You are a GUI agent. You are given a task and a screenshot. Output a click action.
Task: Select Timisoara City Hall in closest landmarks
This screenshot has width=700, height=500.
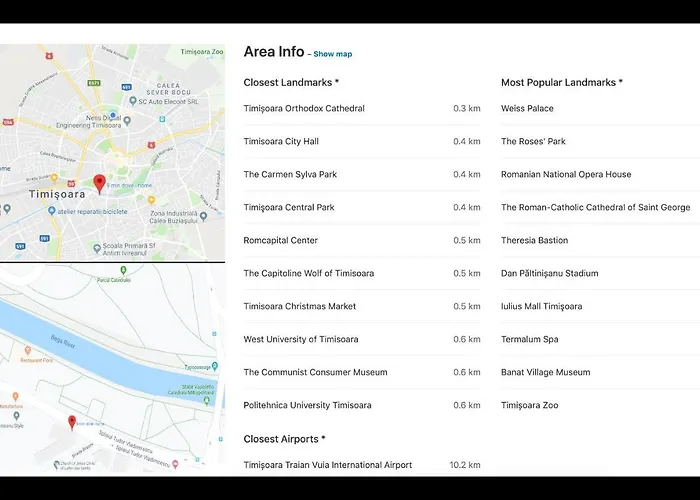pyautogui.click(x=281, y=141)
